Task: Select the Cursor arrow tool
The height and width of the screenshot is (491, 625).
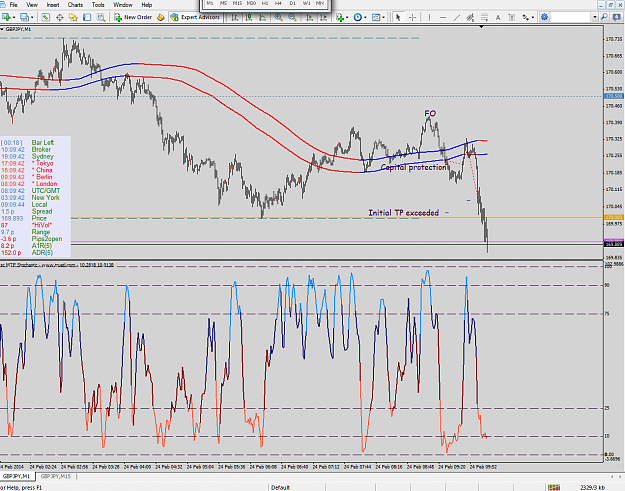Action: pos(398,17)
